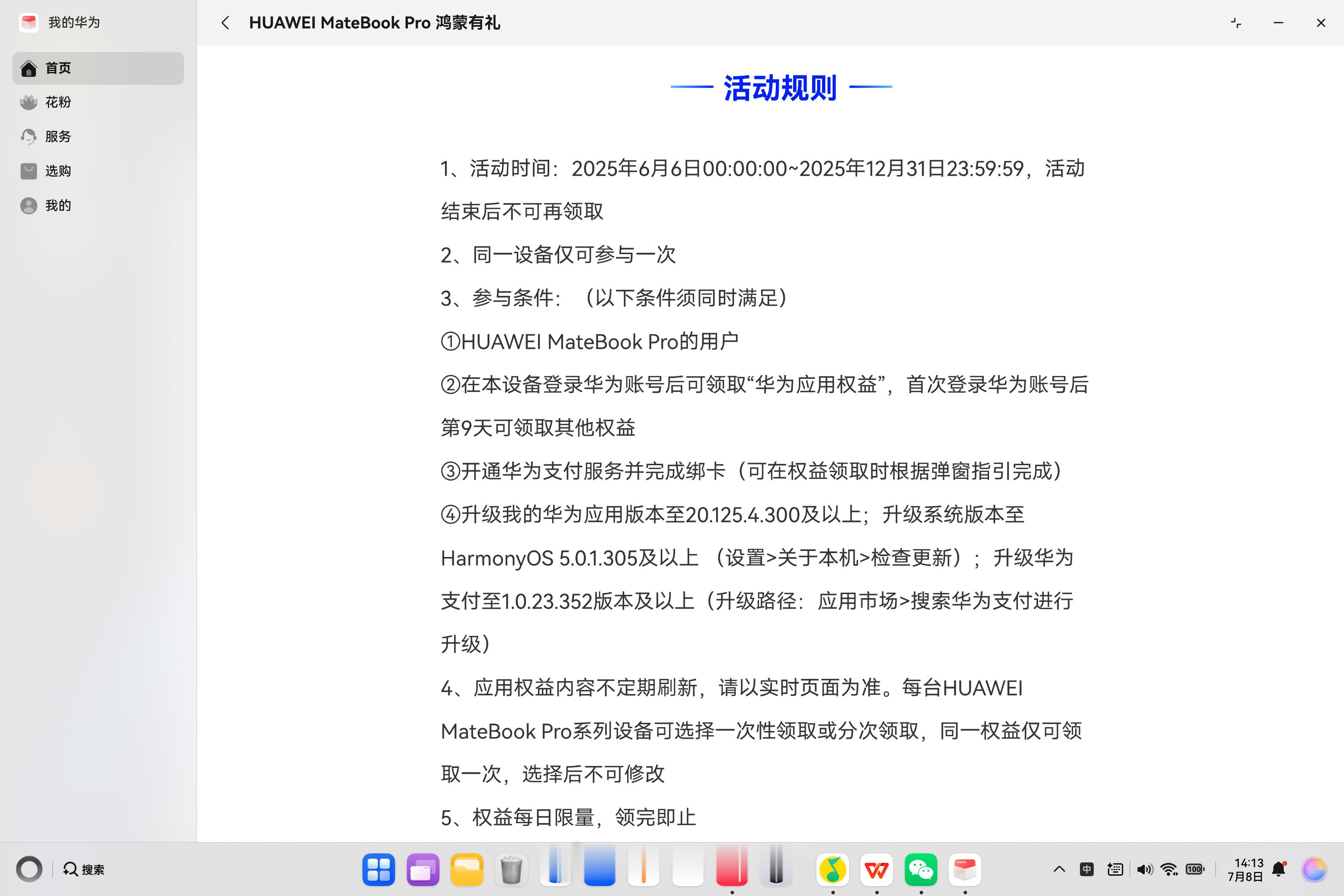Open the yellow file manager folder in dock

coord(467,870)
